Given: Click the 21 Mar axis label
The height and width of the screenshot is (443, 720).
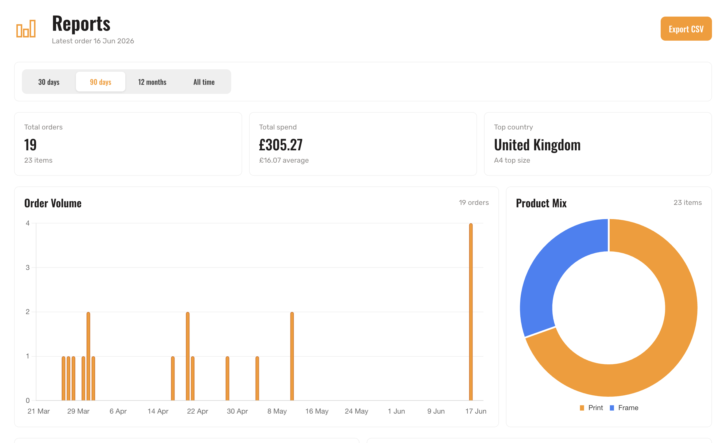Looking at the screenshot, I should pos(39,411).
